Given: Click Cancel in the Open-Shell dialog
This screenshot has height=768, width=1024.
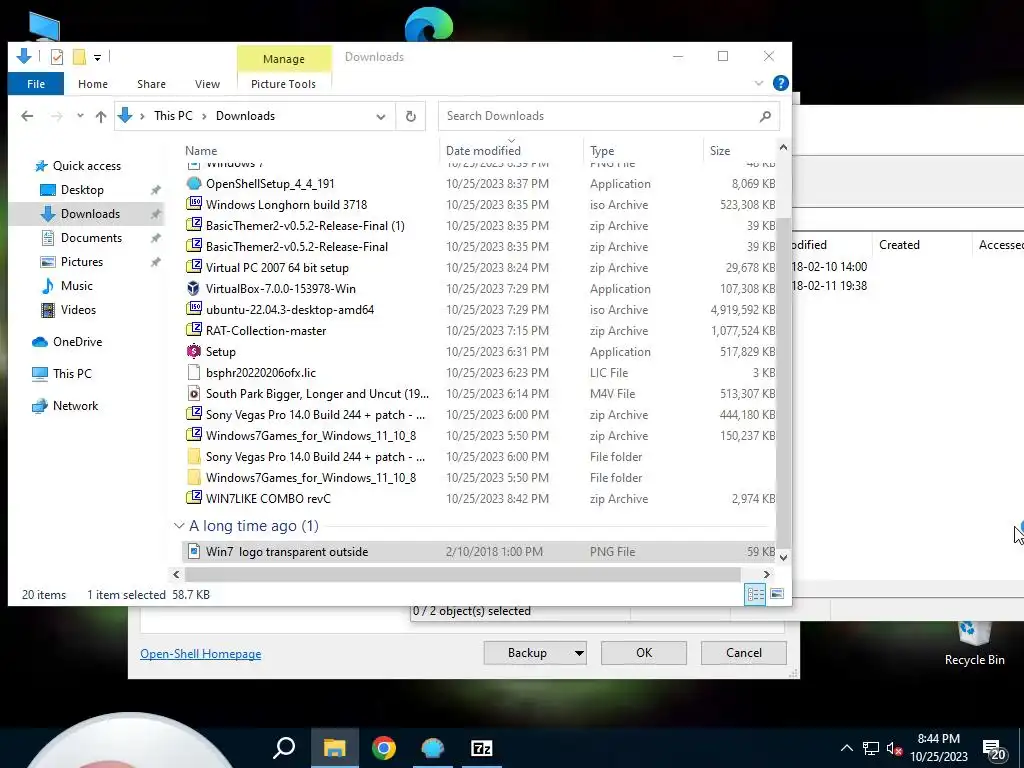Looking at the screenshot, I should tap(744, 652).
